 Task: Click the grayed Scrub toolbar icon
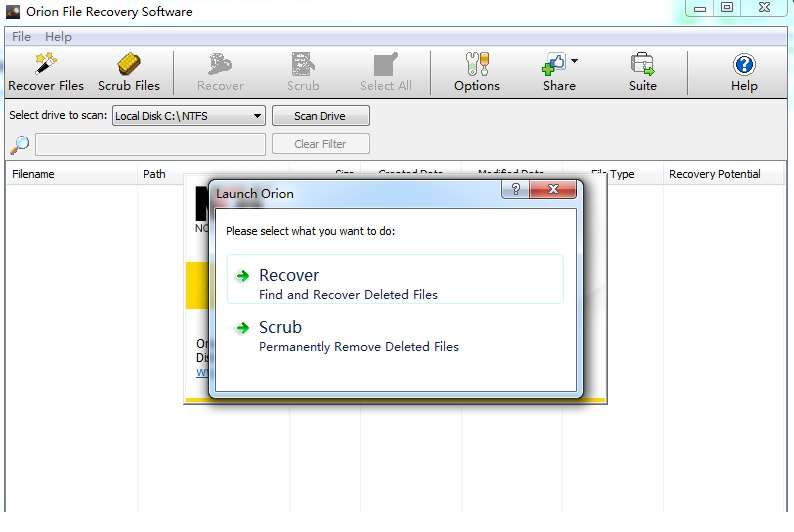[x=303, y=64]
